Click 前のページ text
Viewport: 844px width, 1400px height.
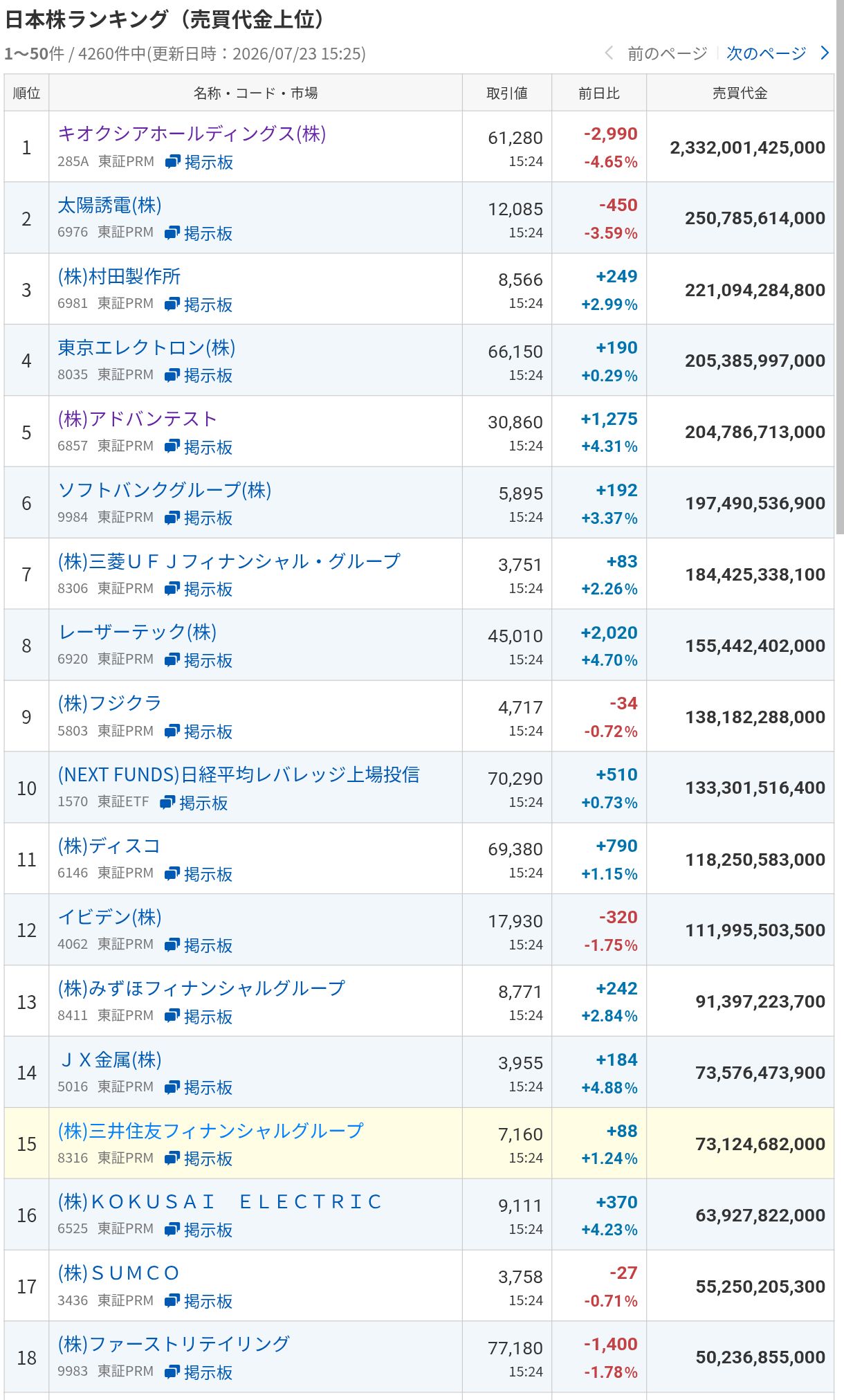(667, 53)
